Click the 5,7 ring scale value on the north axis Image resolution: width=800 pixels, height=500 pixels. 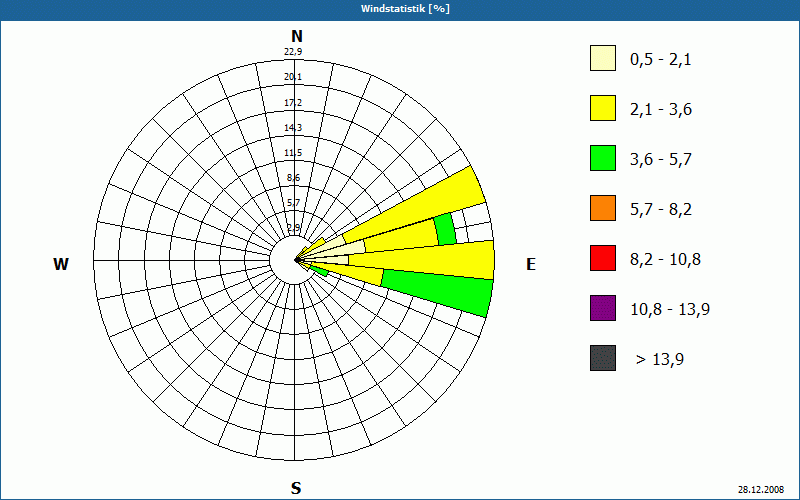tap(293, 203)
